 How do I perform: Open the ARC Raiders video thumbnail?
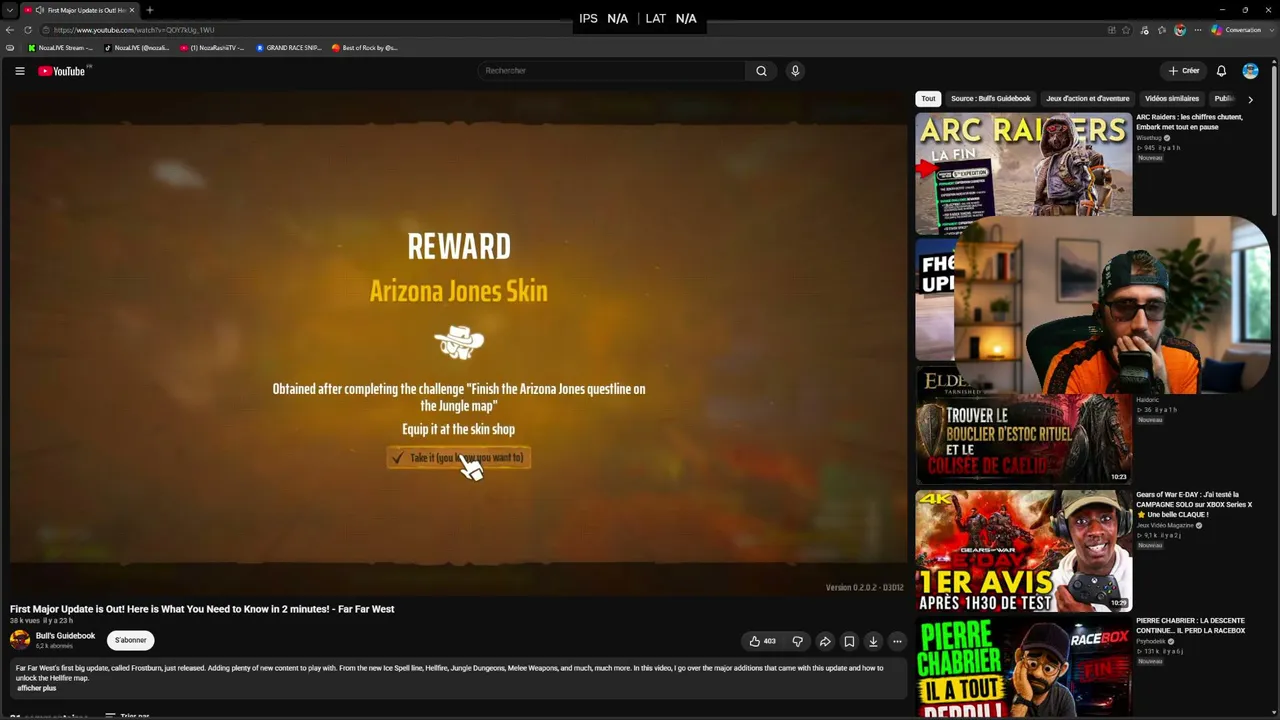click(x=1024, y=173)
